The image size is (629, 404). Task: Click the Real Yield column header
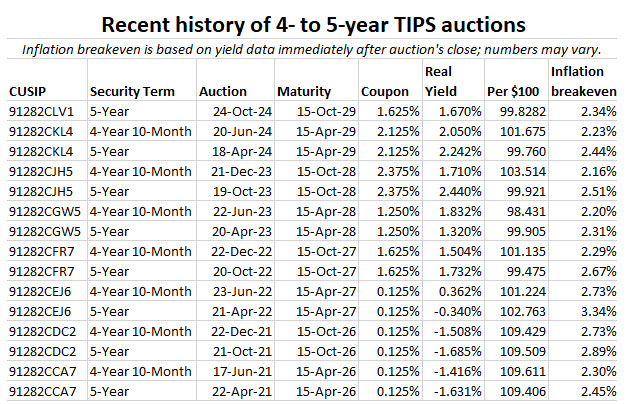pyautogui.click(x=444, y=81)
